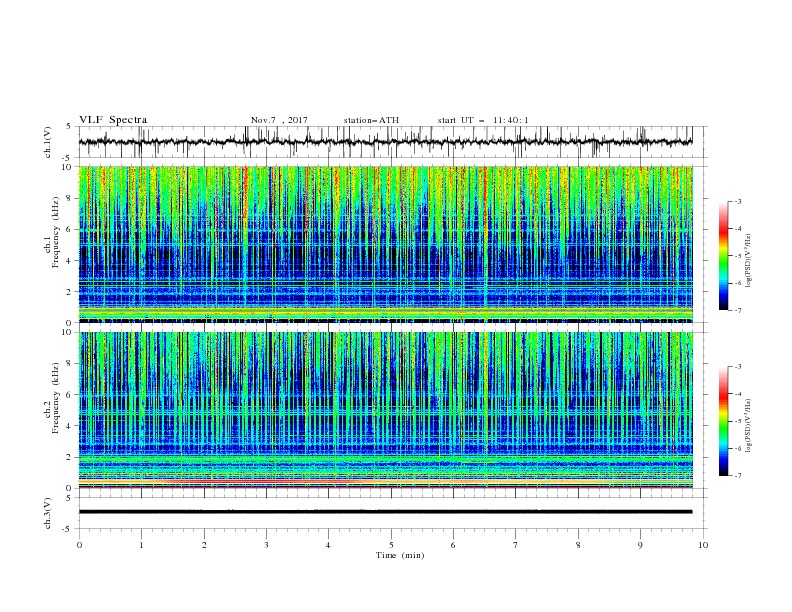Select the date text 'Nov.7 , 2017'
792x612 pixels.
pos(279,120)
